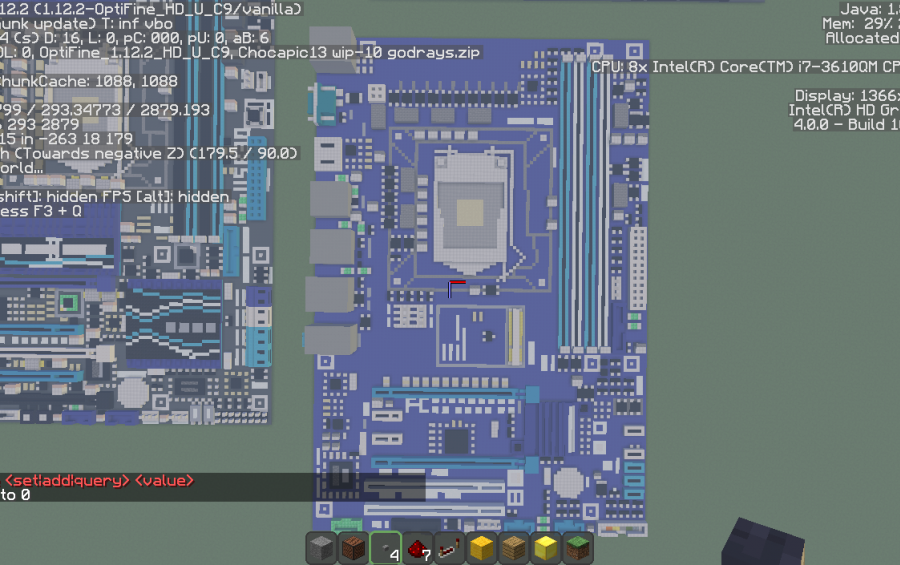
Task: Click the 'in -263 18 179' chunk line
Action: (x=67, y=139)
